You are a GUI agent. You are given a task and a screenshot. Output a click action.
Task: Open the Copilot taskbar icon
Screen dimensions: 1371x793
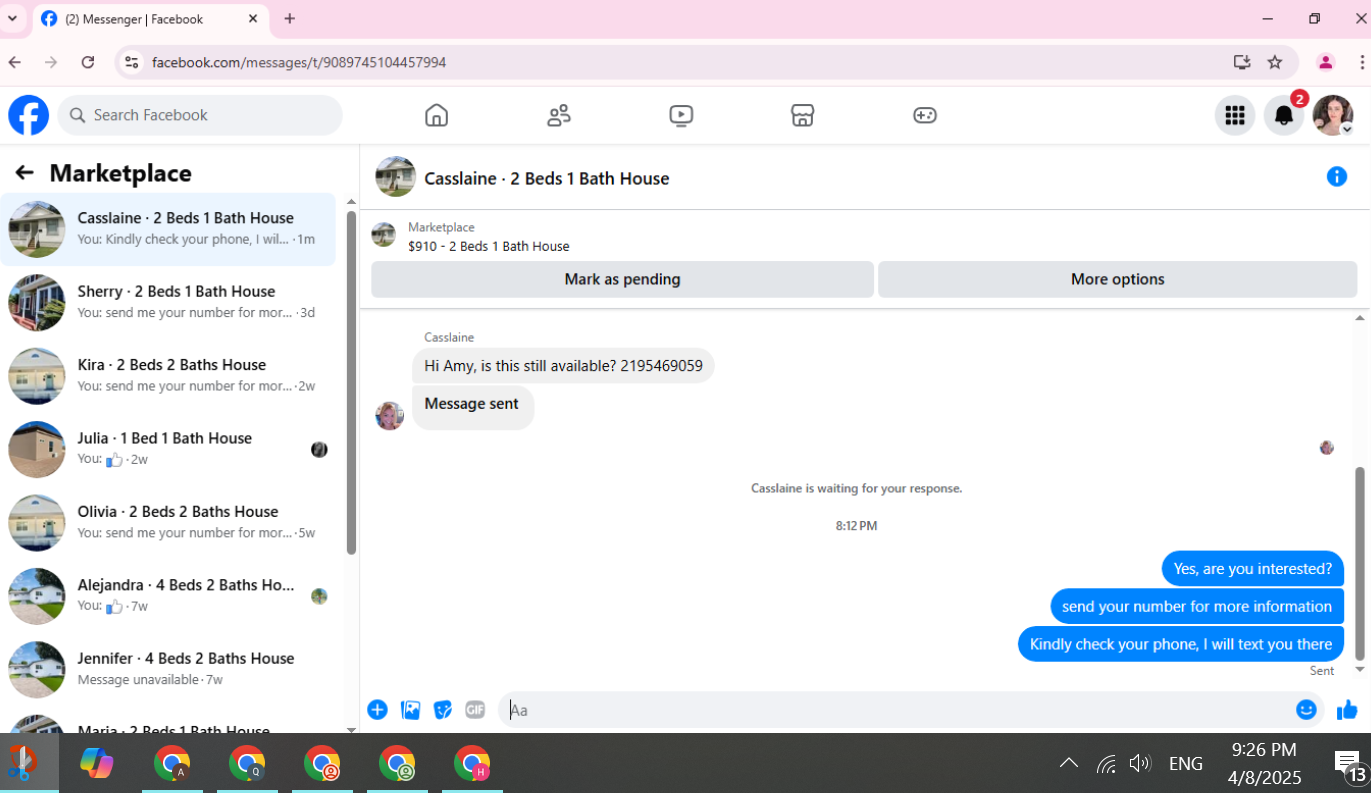click(97, 764)
